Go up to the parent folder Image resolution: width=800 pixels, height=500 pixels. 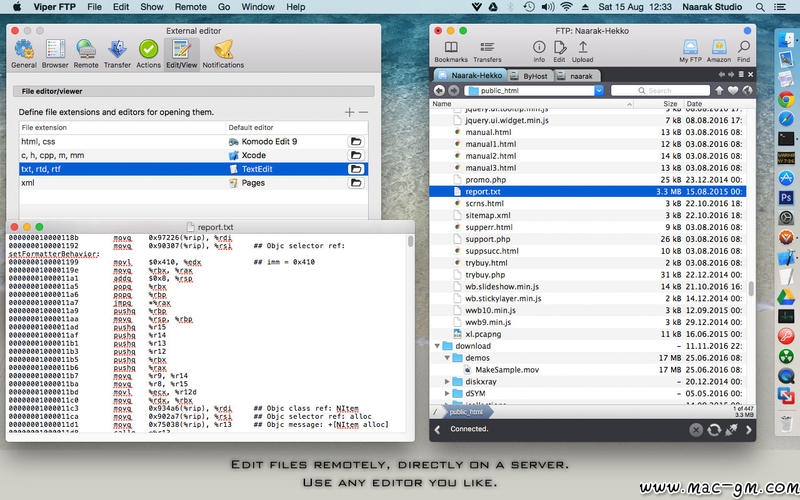pyautogui.click(x=719, y=90)
